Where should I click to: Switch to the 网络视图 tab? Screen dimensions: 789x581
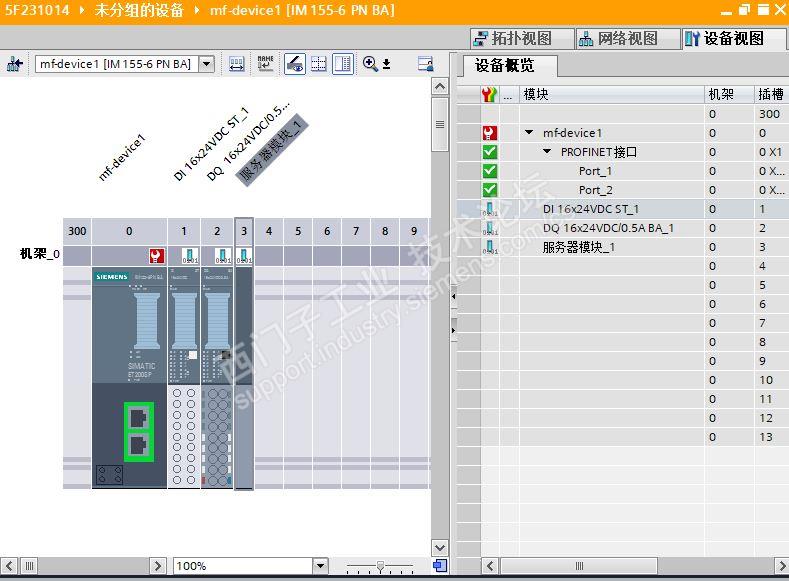pyautogui.click(x=627, y=39)
